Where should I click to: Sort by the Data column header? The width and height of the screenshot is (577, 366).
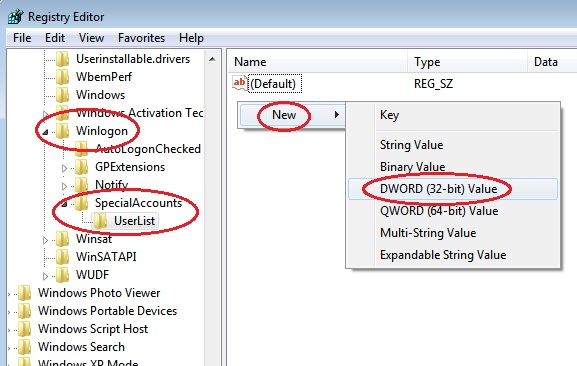pyautogui.click(x=552, y=62)
